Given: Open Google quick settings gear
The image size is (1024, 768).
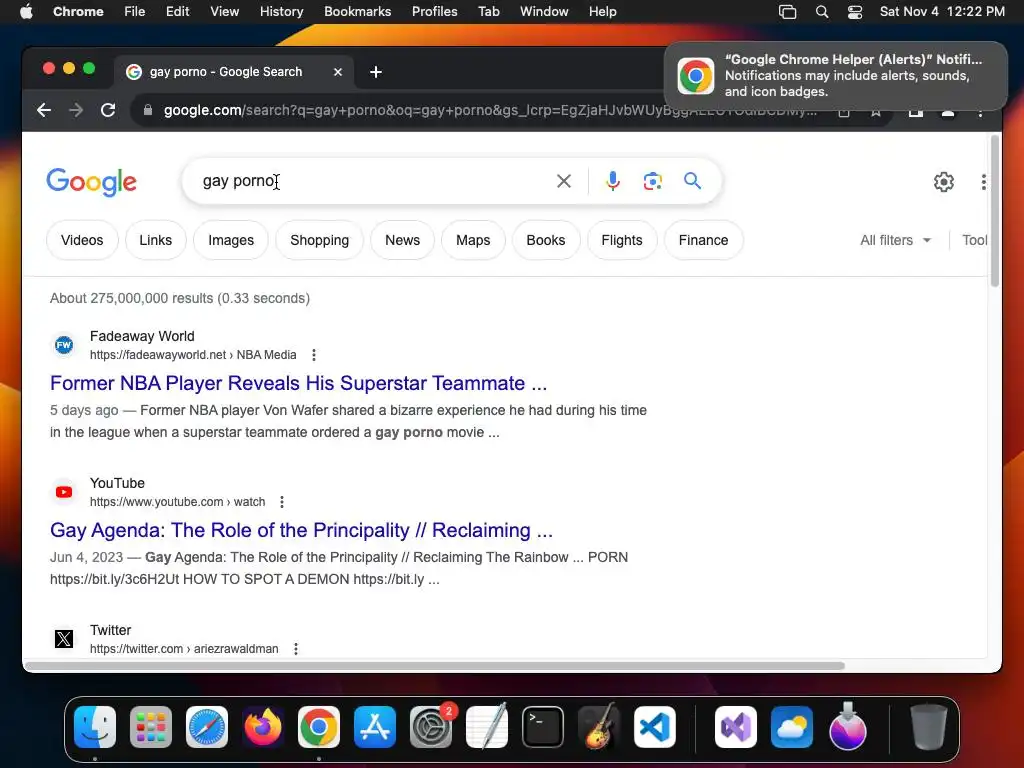Looking at the screenshot, I should click(x=944, y=182).
